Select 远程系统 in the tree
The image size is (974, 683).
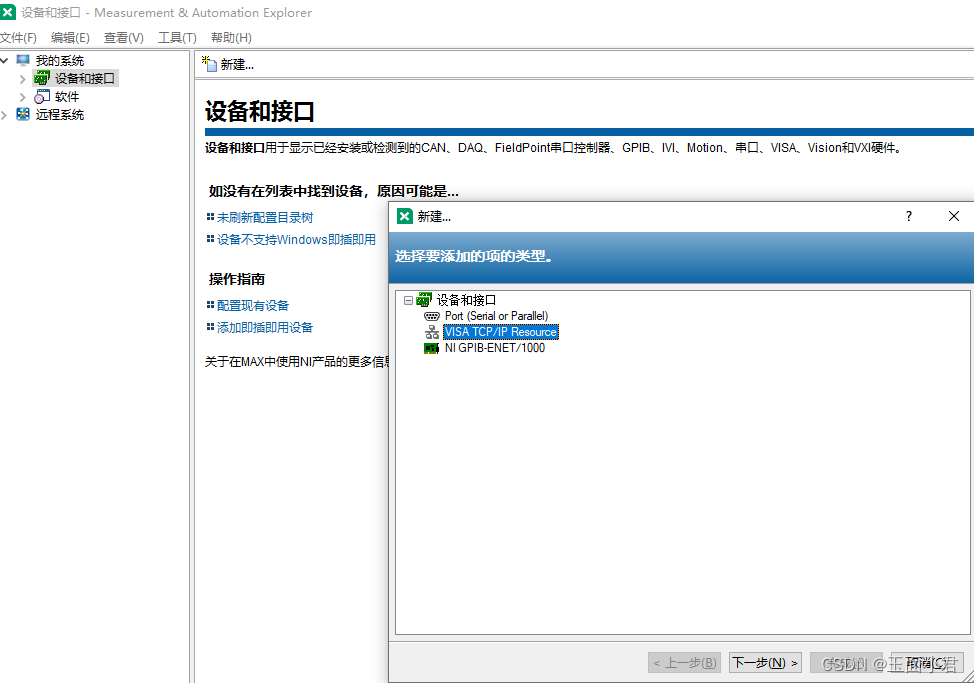[60, 114]
